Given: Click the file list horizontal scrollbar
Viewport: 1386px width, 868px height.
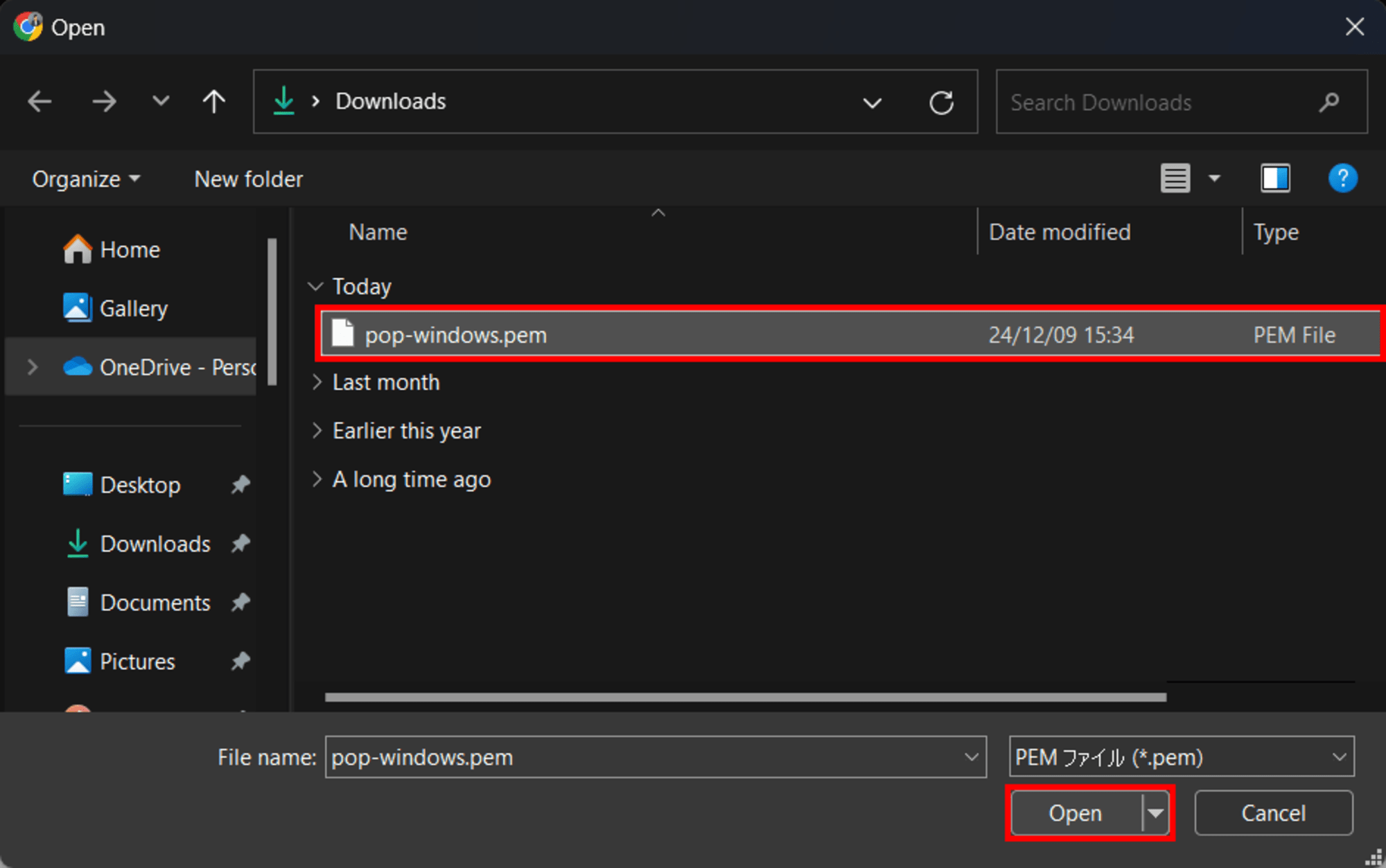Looking at the screenshot, I should 746,697.
